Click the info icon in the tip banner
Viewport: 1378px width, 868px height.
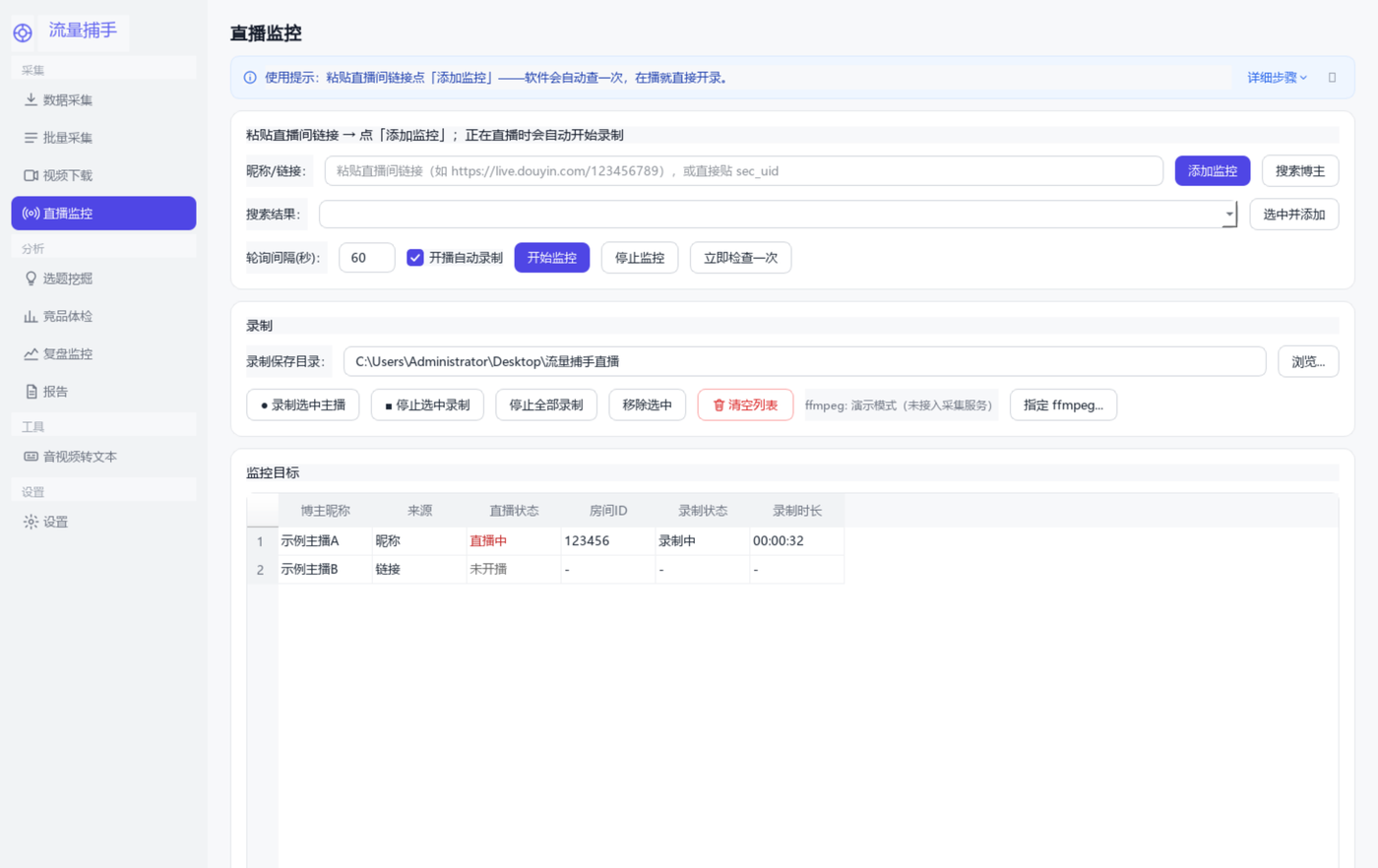[250, 78]
